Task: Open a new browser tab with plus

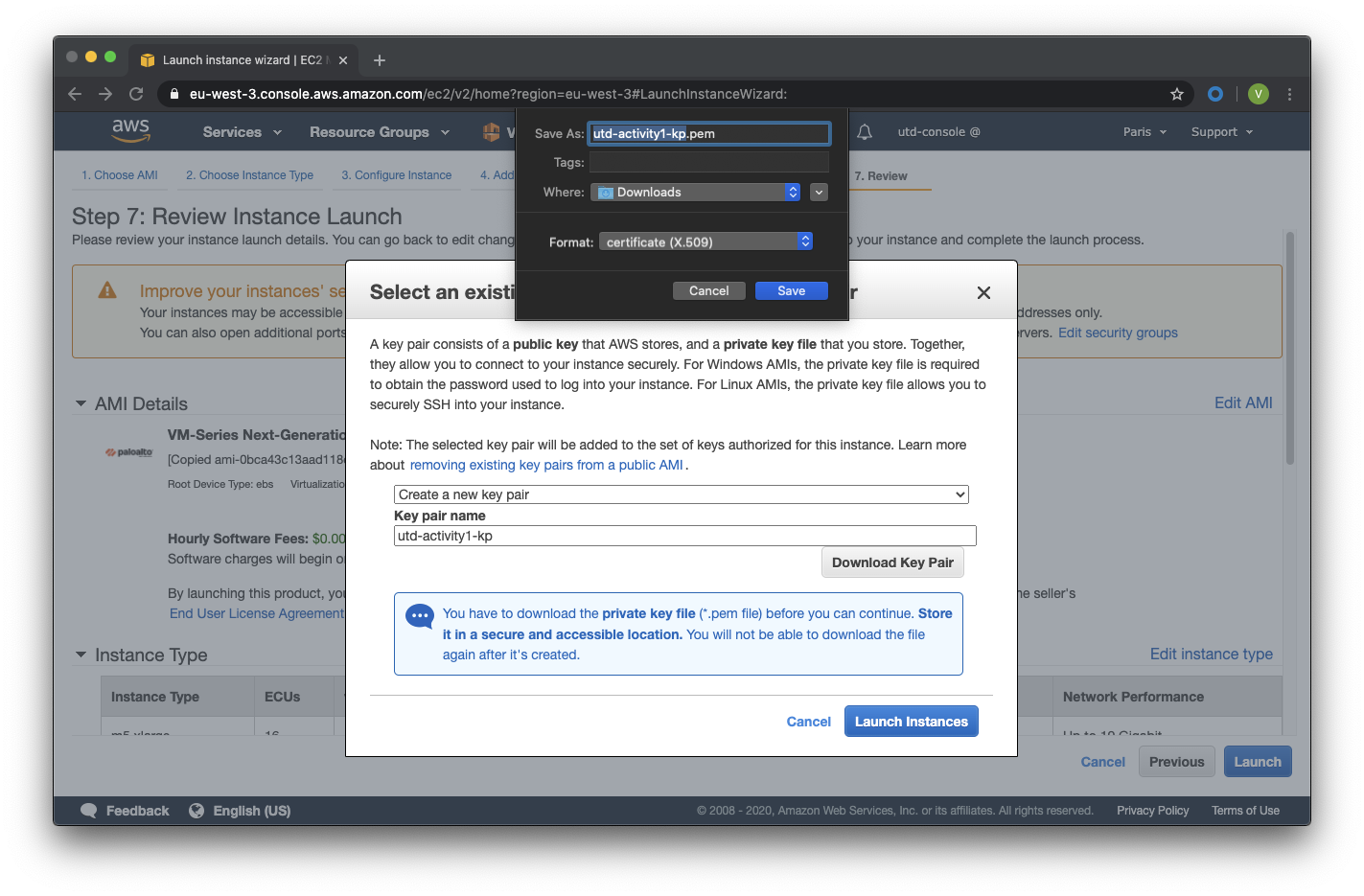Action: (380, 60)
